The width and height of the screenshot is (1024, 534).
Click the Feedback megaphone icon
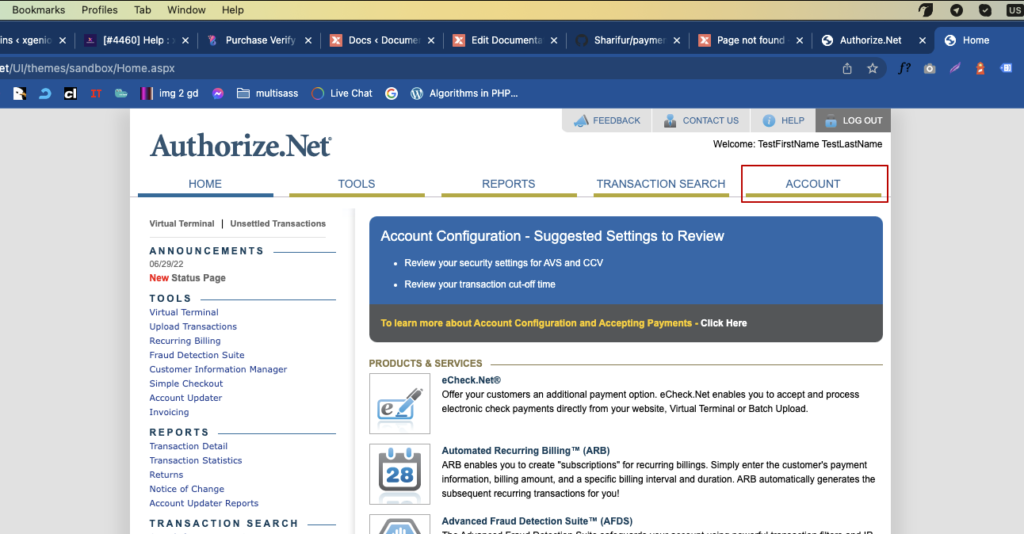581,121
